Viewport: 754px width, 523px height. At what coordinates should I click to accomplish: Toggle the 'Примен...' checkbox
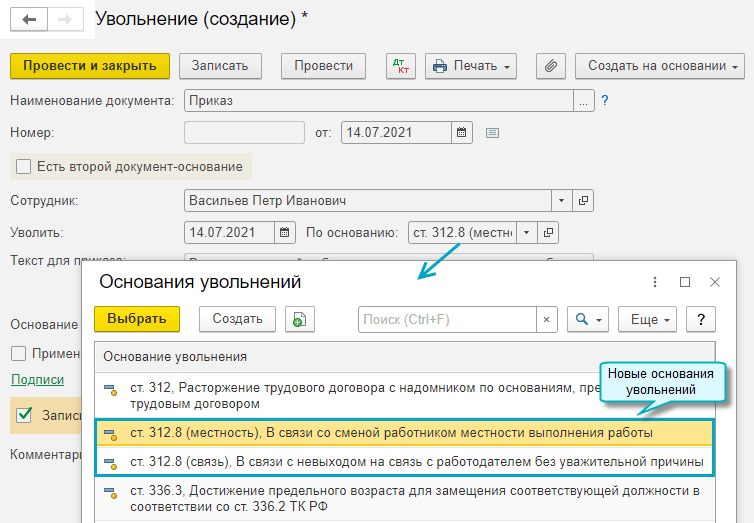pyautogui.click(x=18, y=354)
